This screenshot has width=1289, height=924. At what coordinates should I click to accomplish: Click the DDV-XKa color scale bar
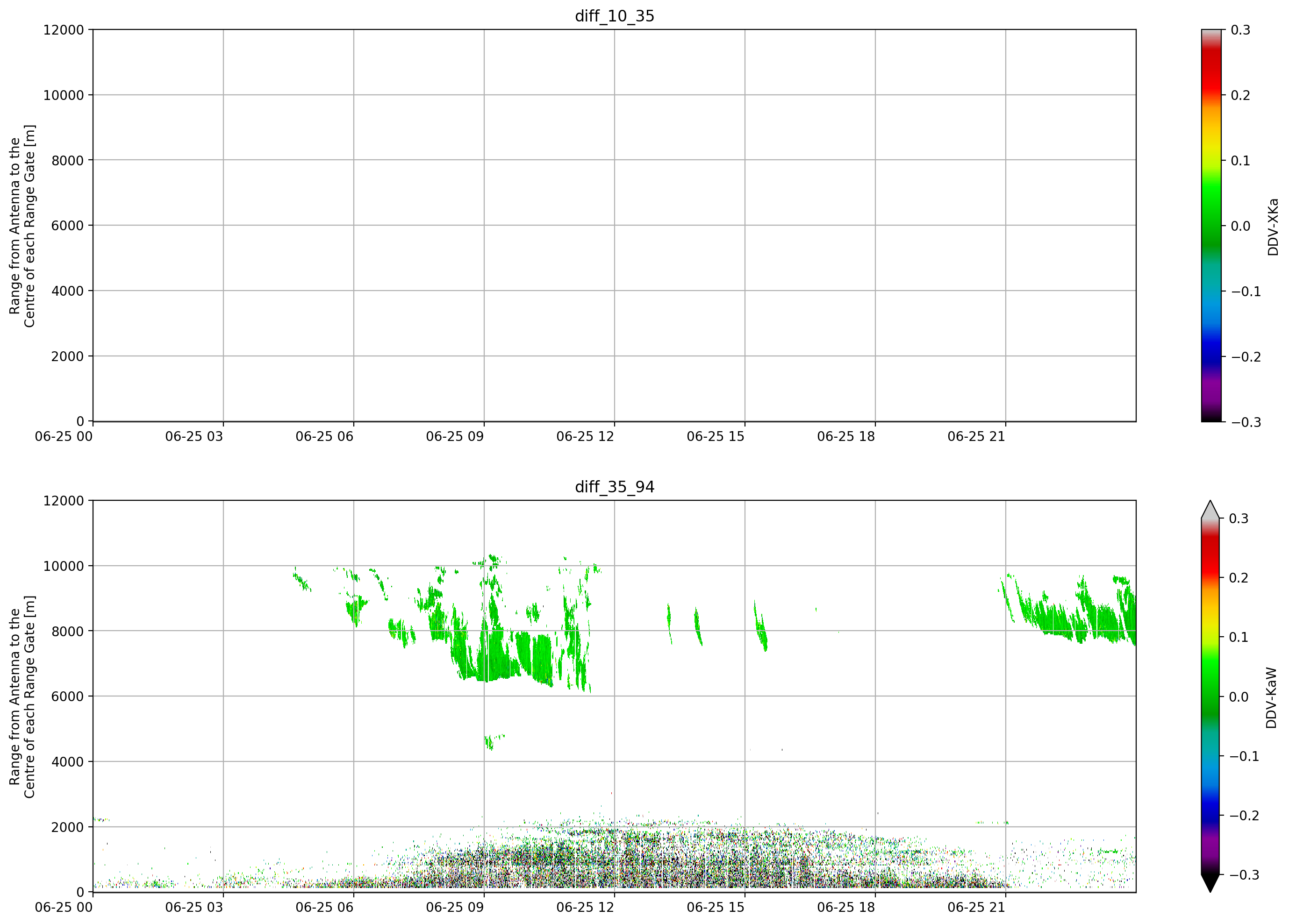pyautogui.click(x=1211, y=226)
